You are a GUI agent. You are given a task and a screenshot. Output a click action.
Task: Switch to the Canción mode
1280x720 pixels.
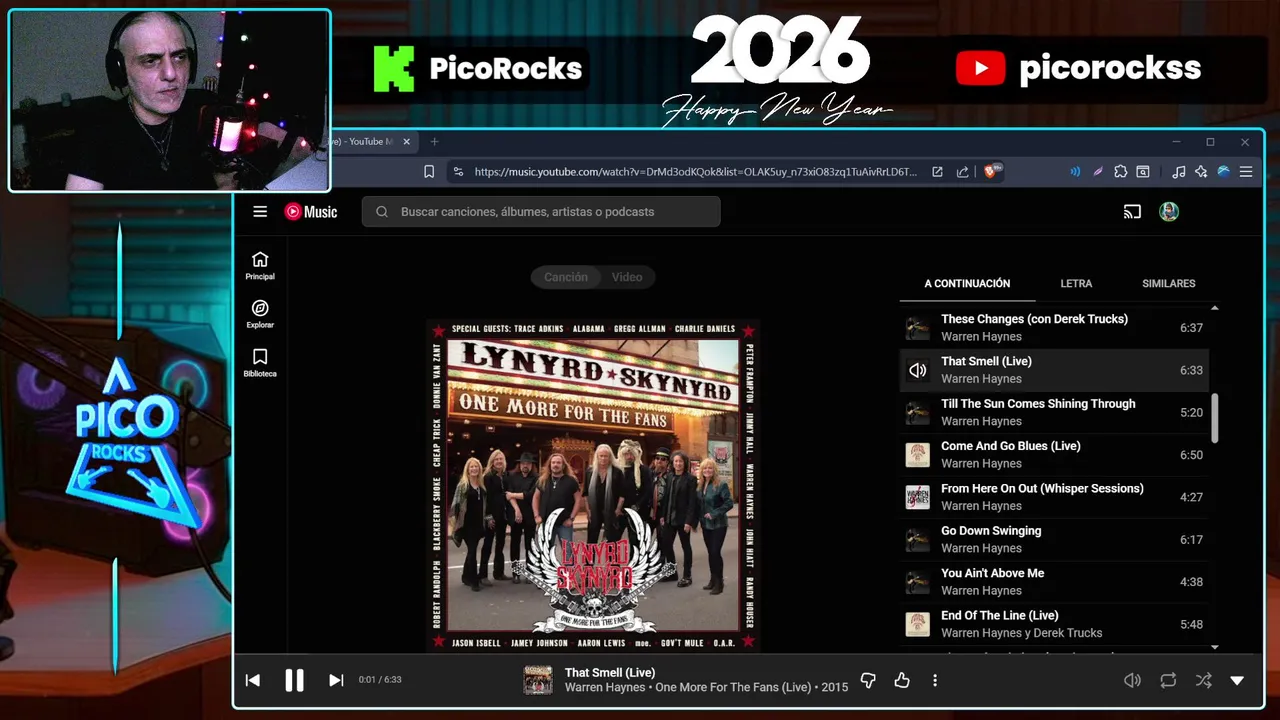pyautogui.click(x=566, y=277)
